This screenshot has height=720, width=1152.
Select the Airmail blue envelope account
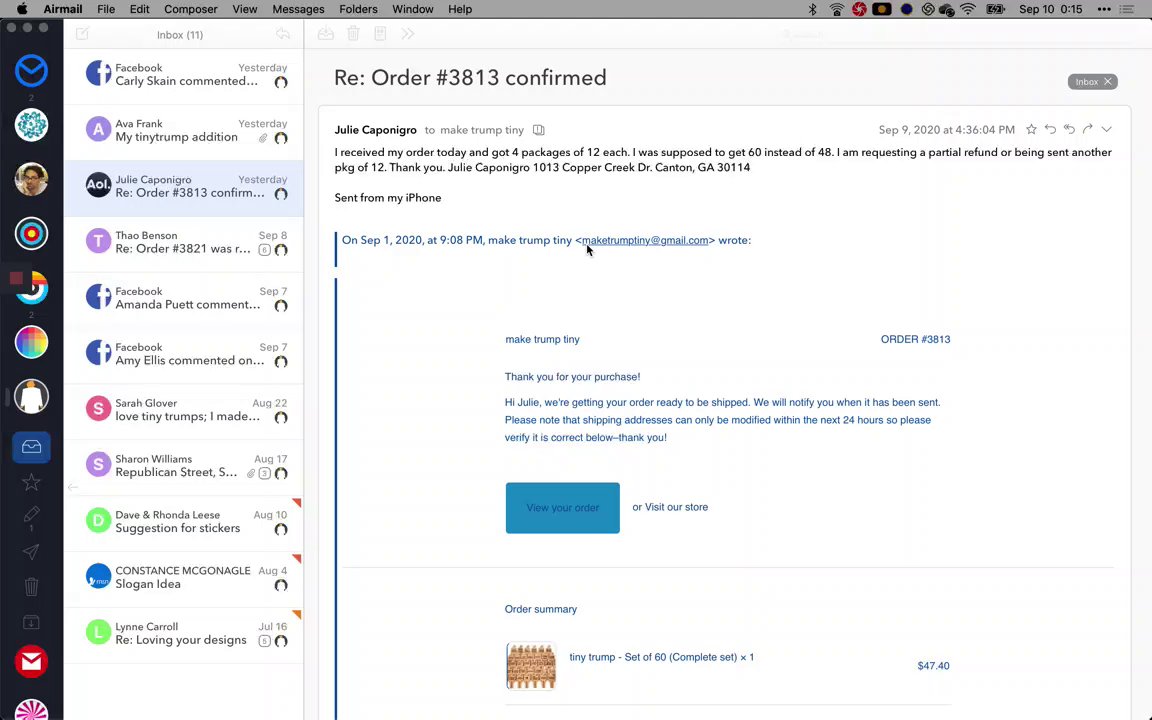coord(32,71)
